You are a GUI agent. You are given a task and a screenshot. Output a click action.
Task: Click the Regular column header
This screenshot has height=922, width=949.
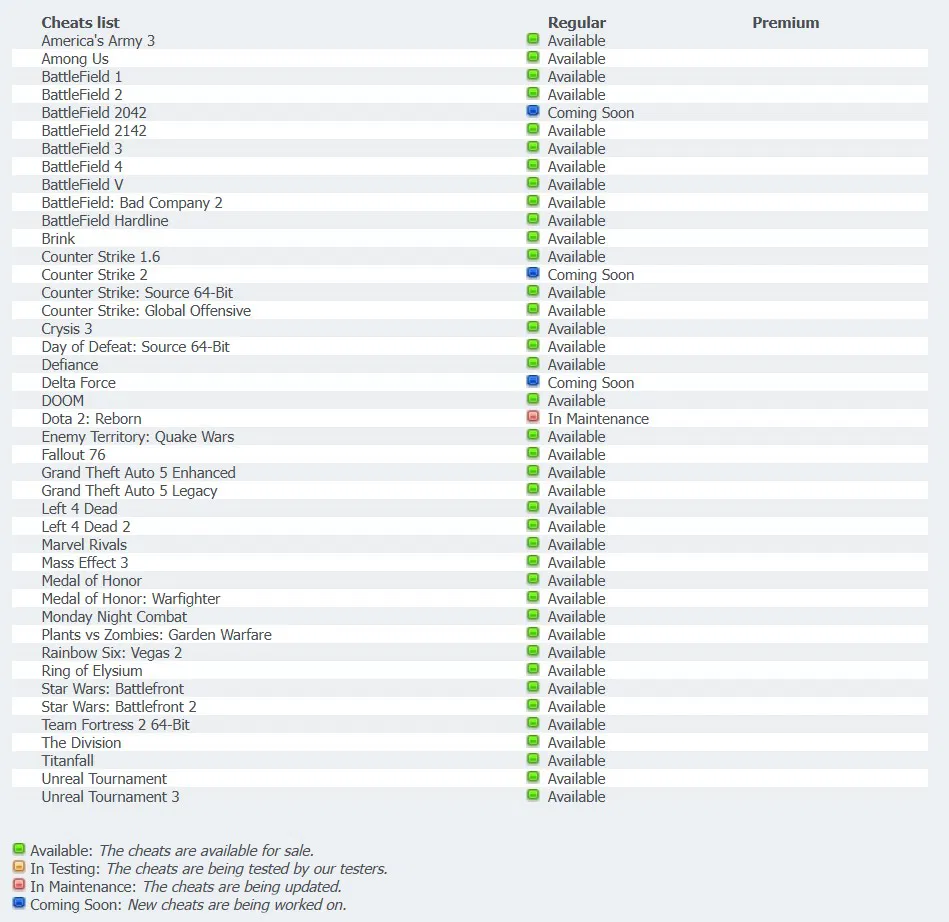(577, 22)
